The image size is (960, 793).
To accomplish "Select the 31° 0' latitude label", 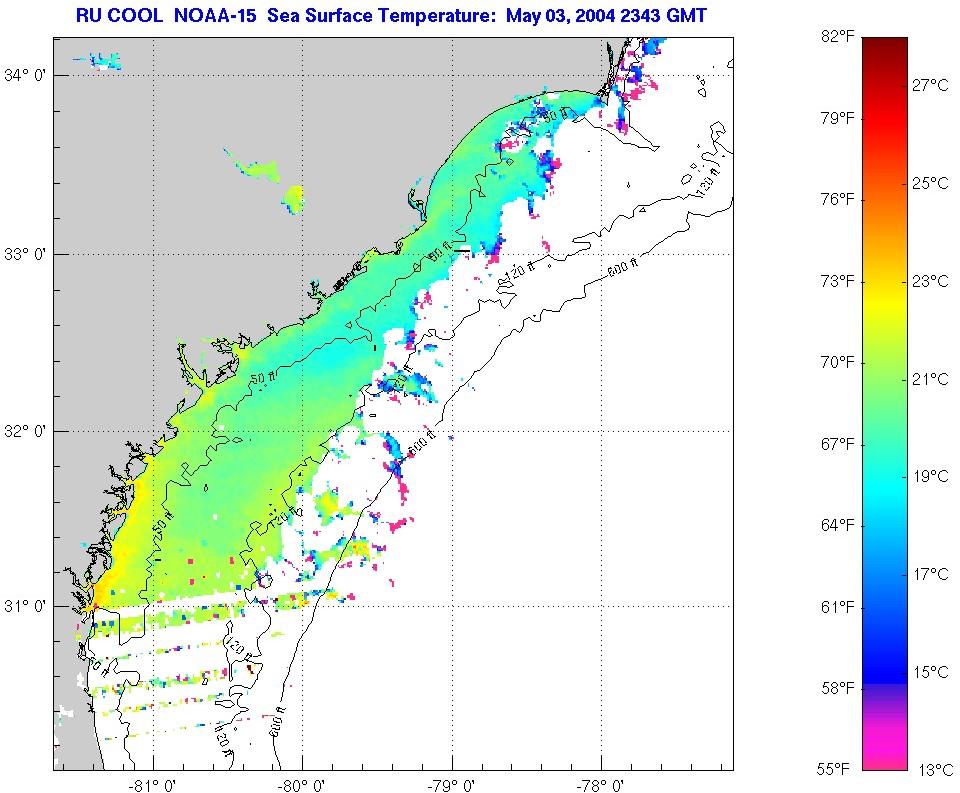I will point(25,606).
